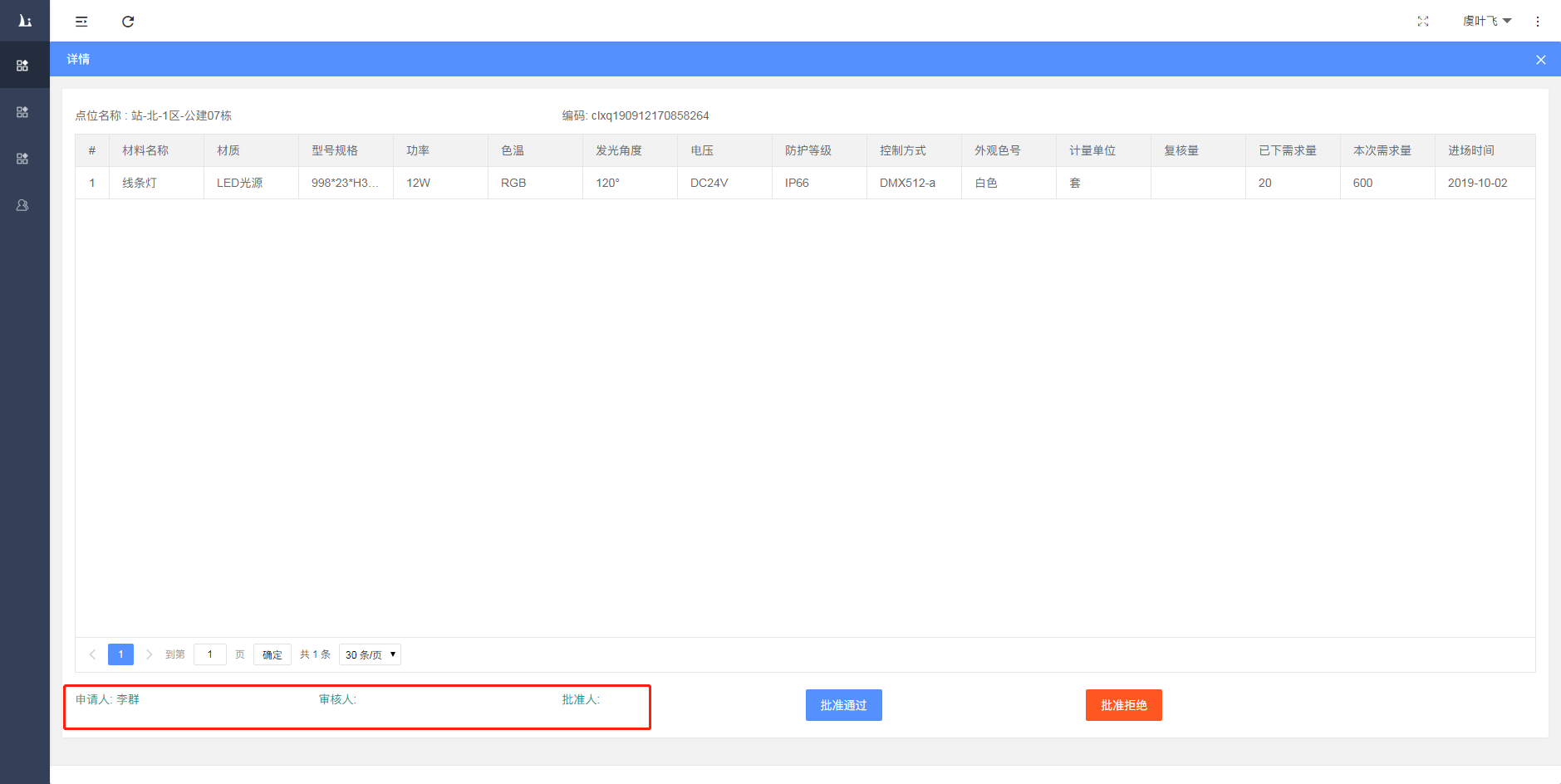Select the 12W power cell
Image resolution: width=1561 pixels, height=784 pixels.
tap(440, 183)
